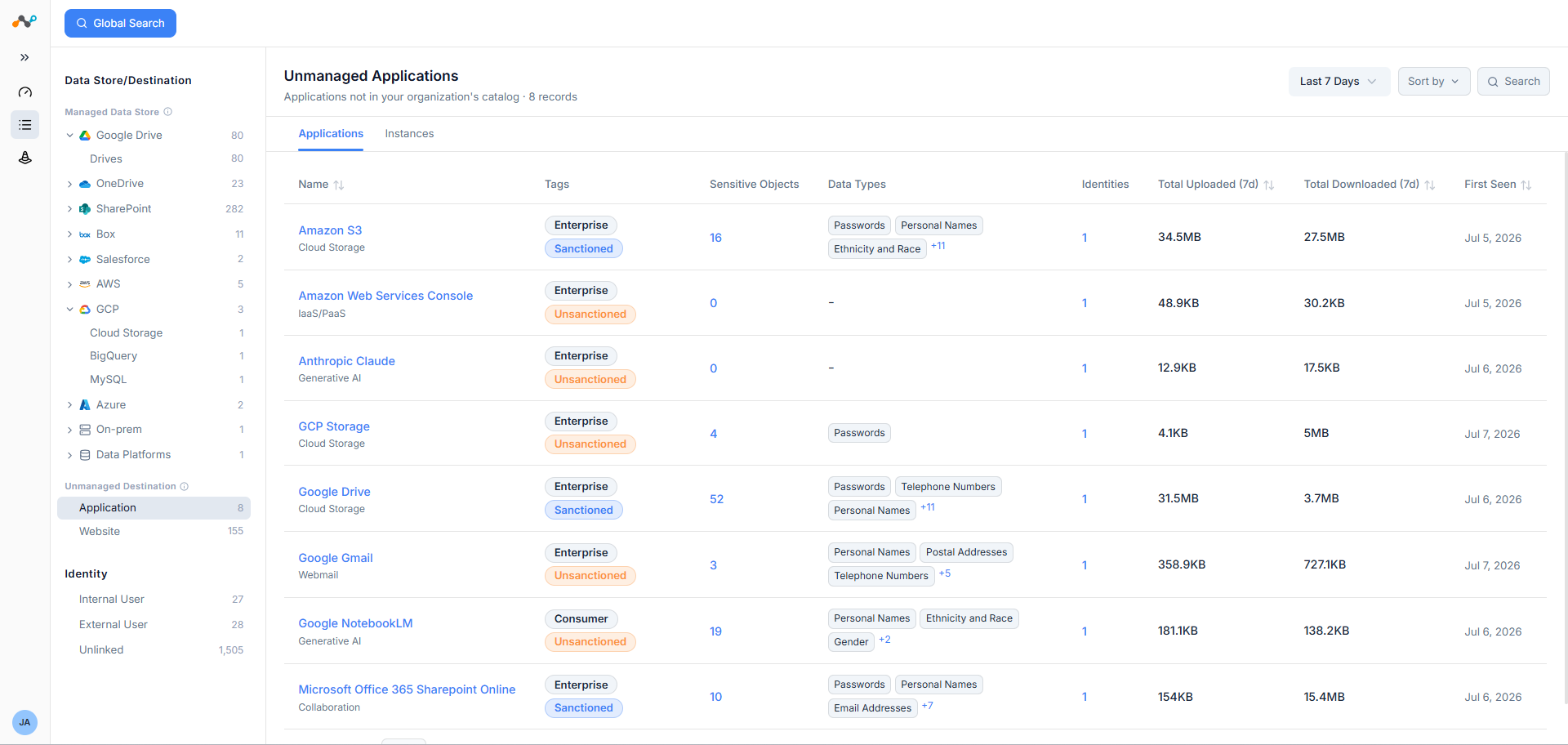Switch to the Applications tab
This screenshot has height=745, width=1568.
331,134
